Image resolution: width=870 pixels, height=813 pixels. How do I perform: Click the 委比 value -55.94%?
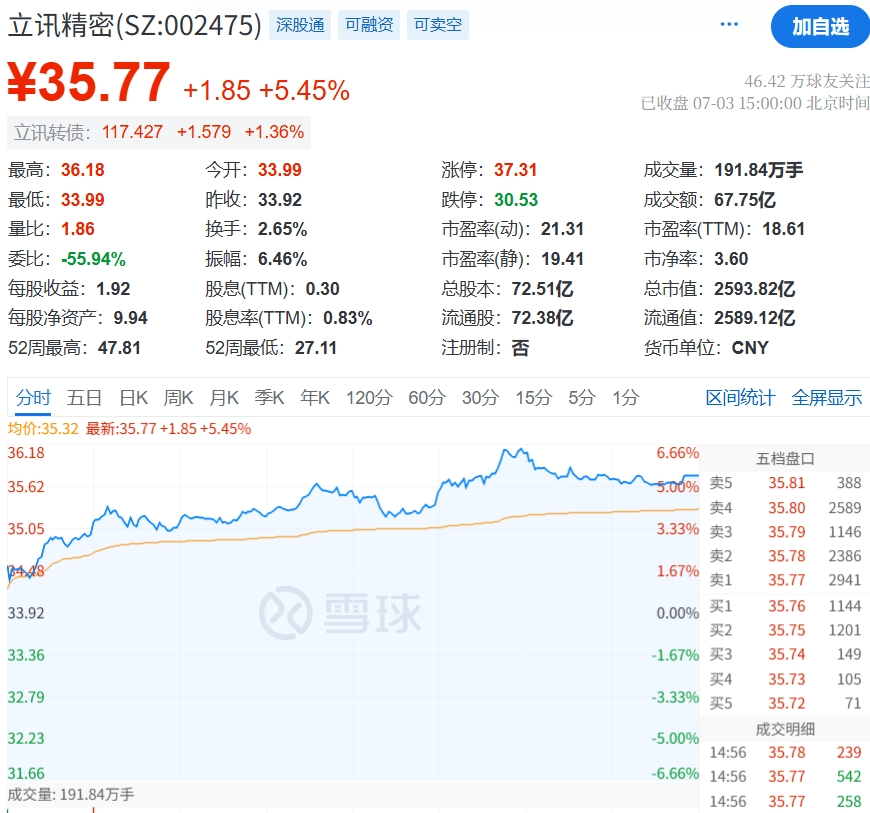93,259
